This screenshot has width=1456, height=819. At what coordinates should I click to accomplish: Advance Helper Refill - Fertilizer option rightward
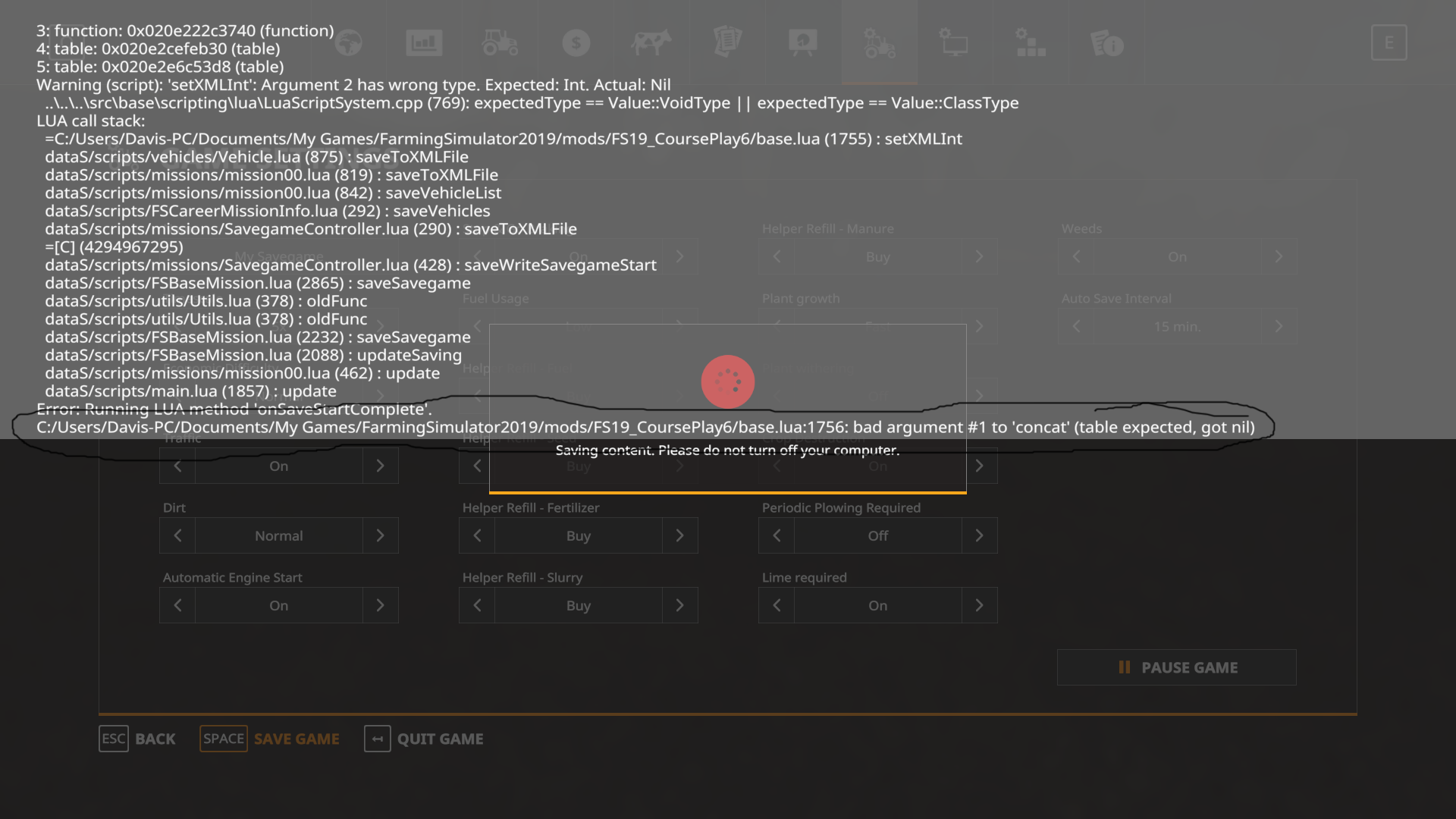(679, 535)
